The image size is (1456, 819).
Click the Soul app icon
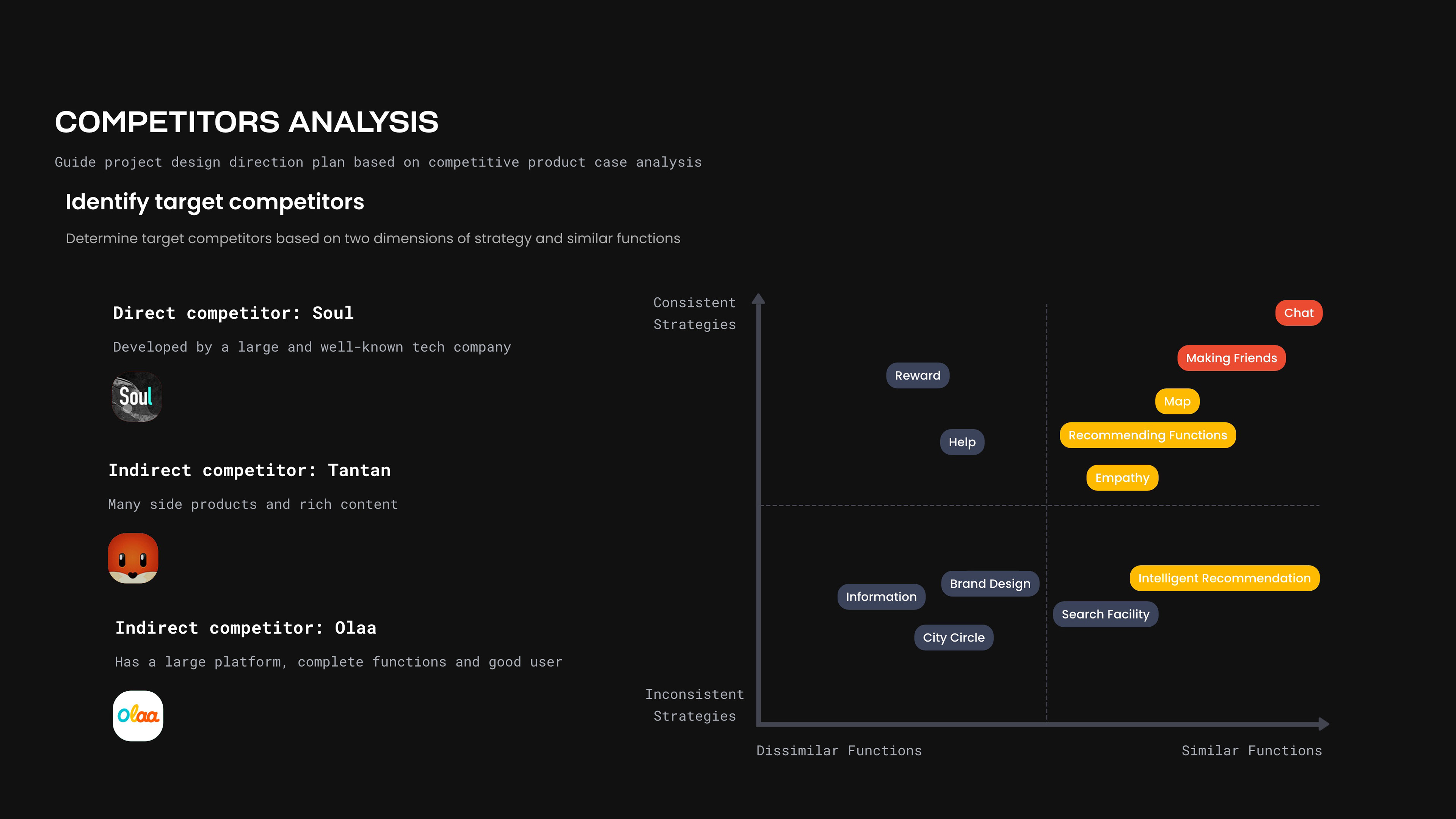tap(137, 397)
